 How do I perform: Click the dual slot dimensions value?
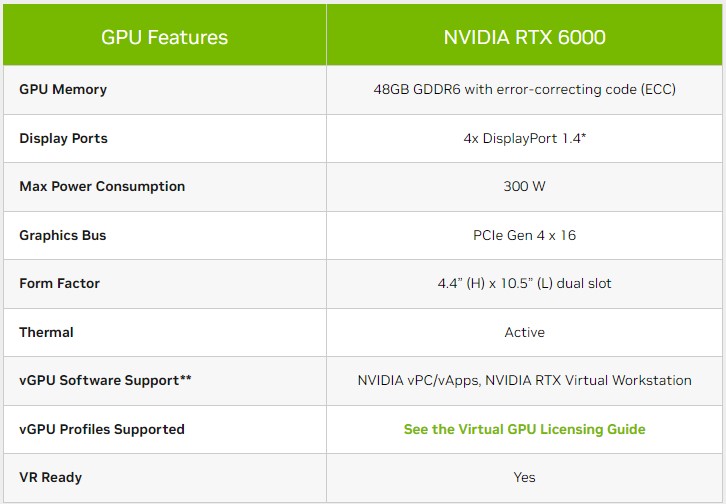pyautogui.click(x=524, y=283)
